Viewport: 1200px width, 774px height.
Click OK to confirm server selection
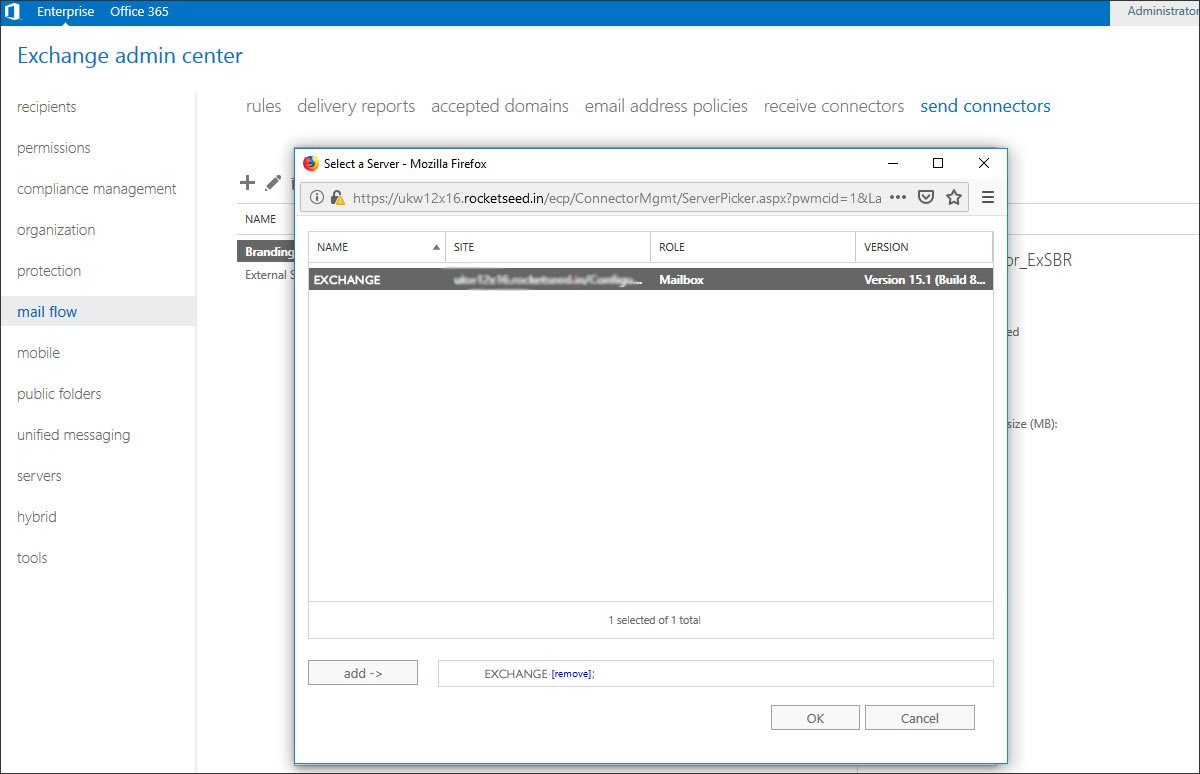pos(815,718)
